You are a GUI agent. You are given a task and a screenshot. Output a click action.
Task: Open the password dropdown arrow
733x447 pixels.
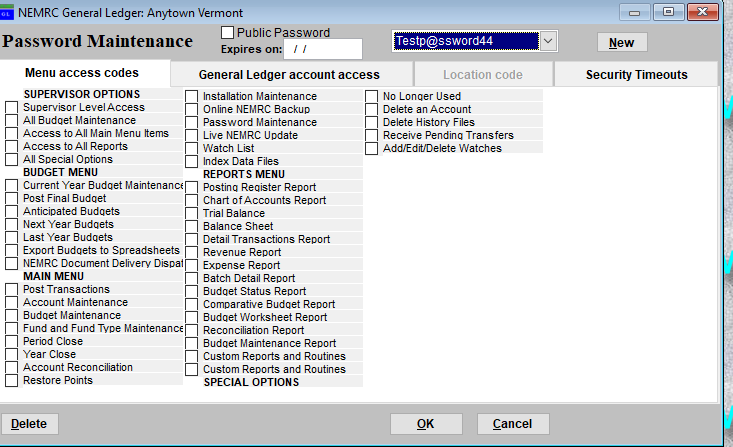point(548,41)
